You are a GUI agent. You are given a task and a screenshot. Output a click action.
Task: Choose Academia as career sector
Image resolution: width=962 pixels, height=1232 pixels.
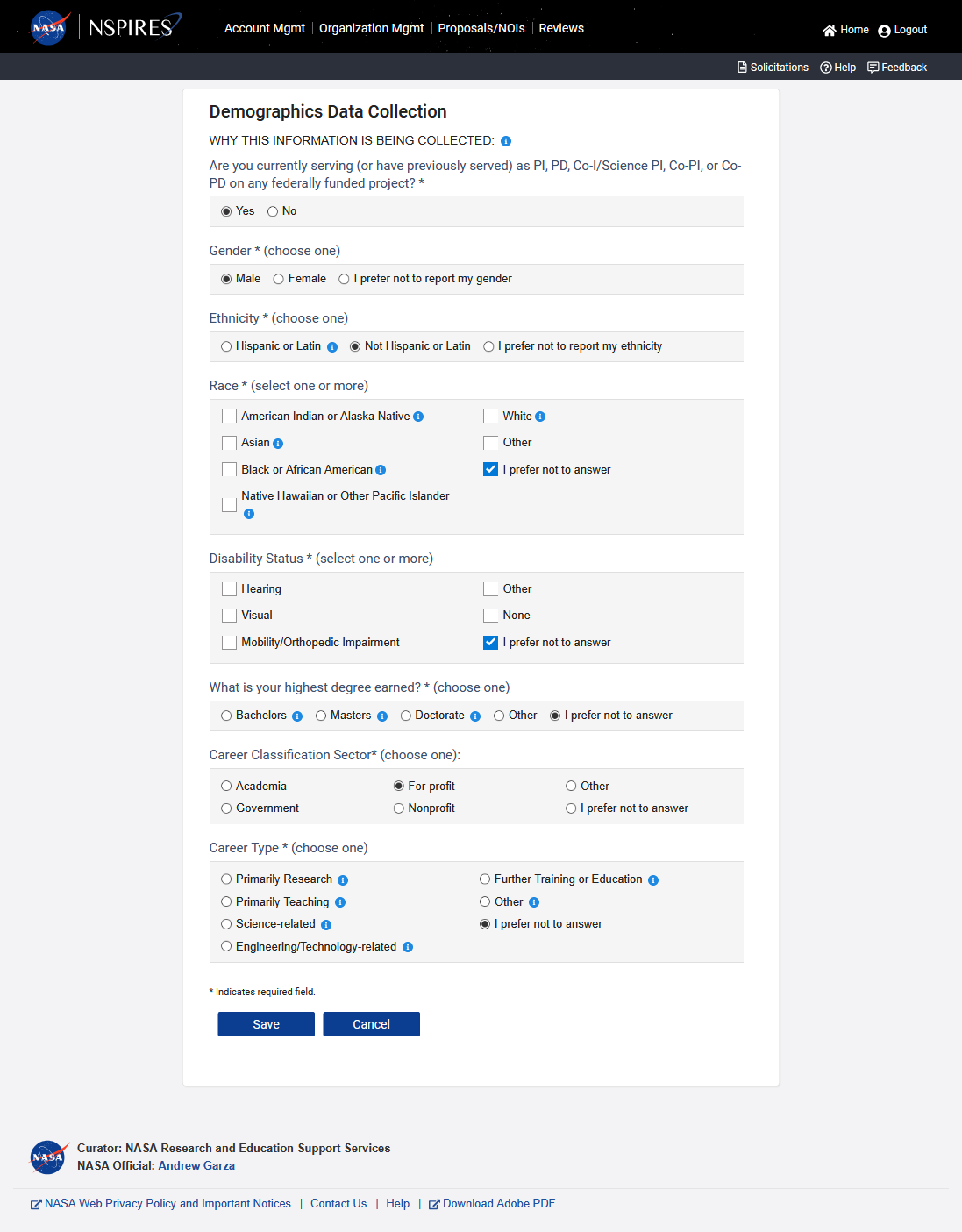pyautogui.click(x=226, y=787)
